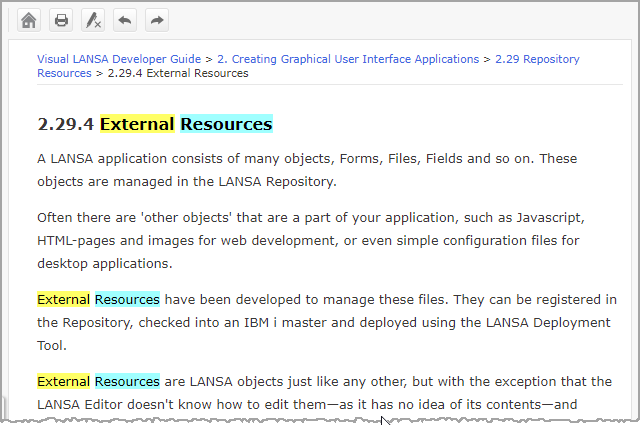This screenshot has height=425, width=640.
Task: Click the word 'Tool.' ending the paragraph
Action: pos(52,346)
